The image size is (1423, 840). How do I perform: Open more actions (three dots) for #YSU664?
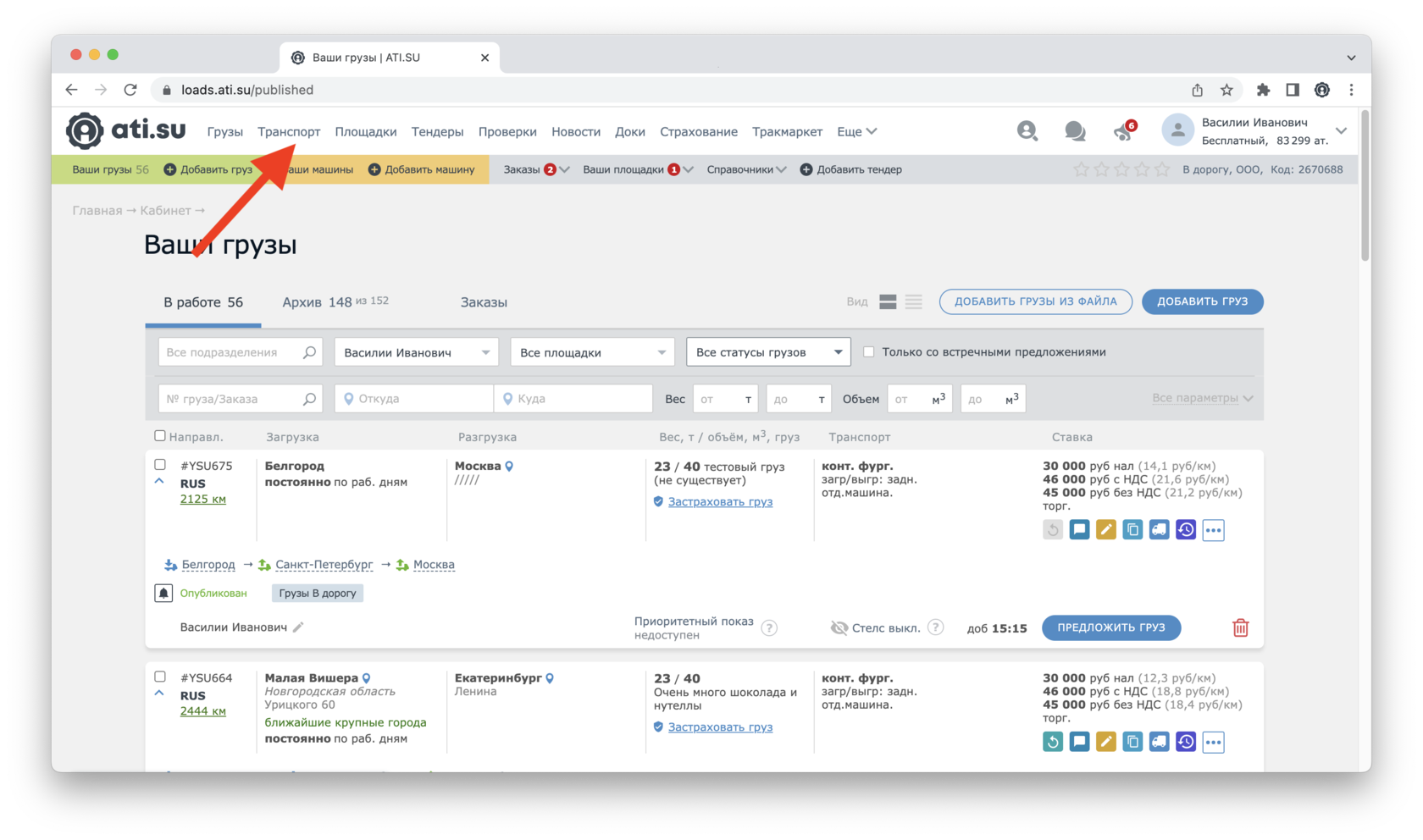[1213, 742]
